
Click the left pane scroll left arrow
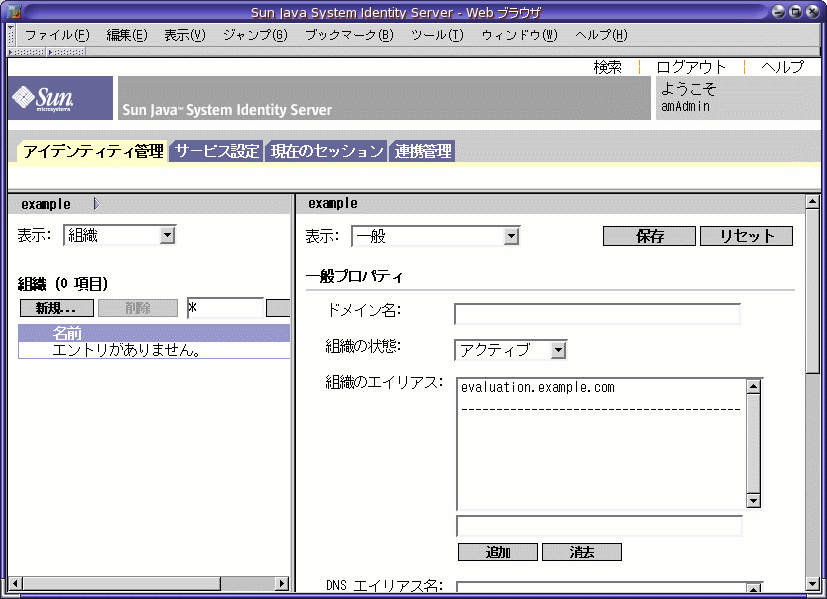tap(15, 584)
